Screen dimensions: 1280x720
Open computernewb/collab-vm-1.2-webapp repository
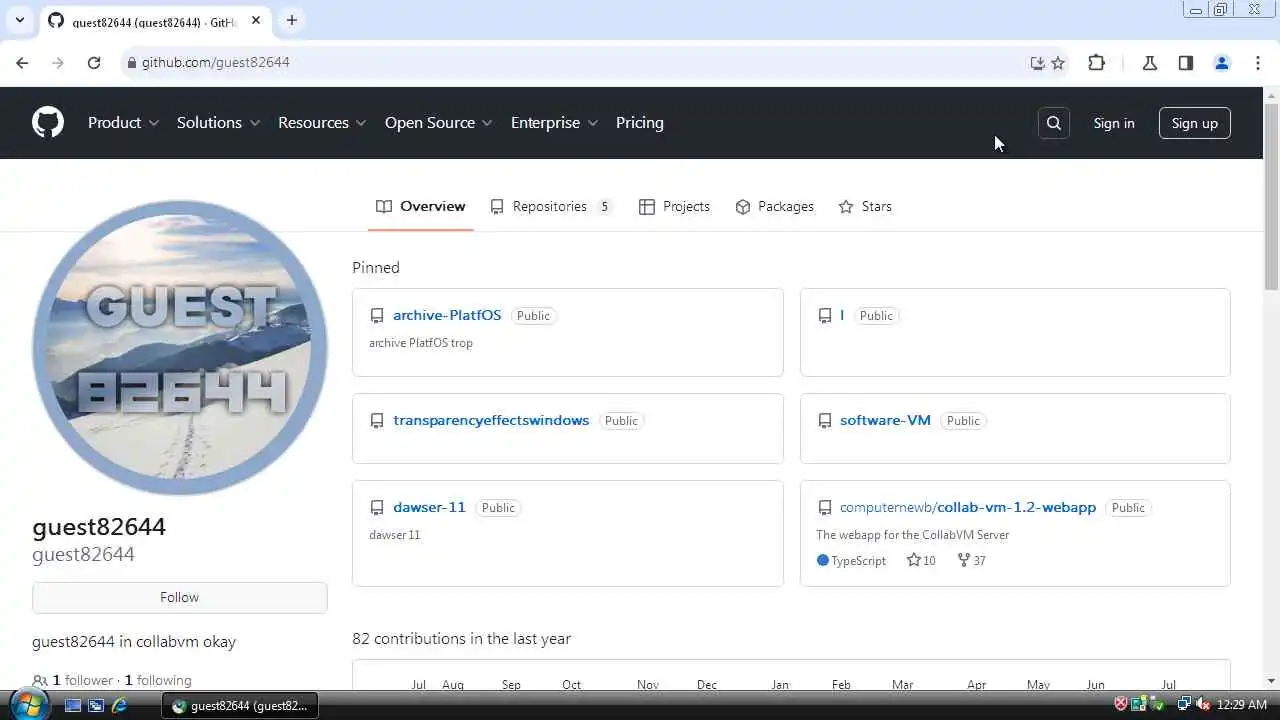tap(968, 507)
